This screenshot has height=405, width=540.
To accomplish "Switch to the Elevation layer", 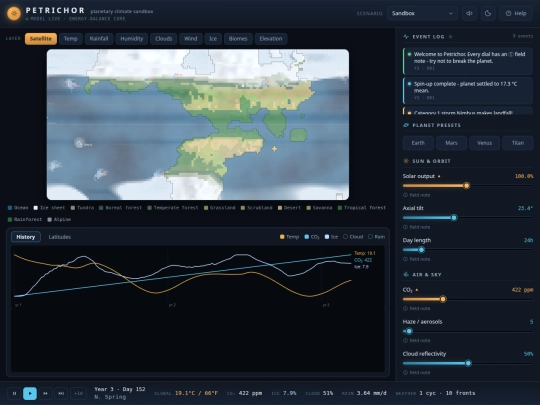I will 271,39.
